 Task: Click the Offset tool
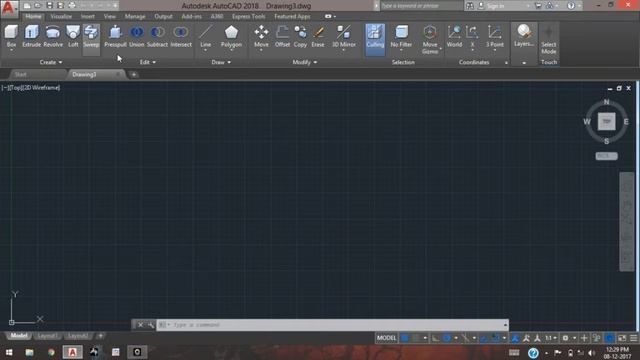point(282,36)
